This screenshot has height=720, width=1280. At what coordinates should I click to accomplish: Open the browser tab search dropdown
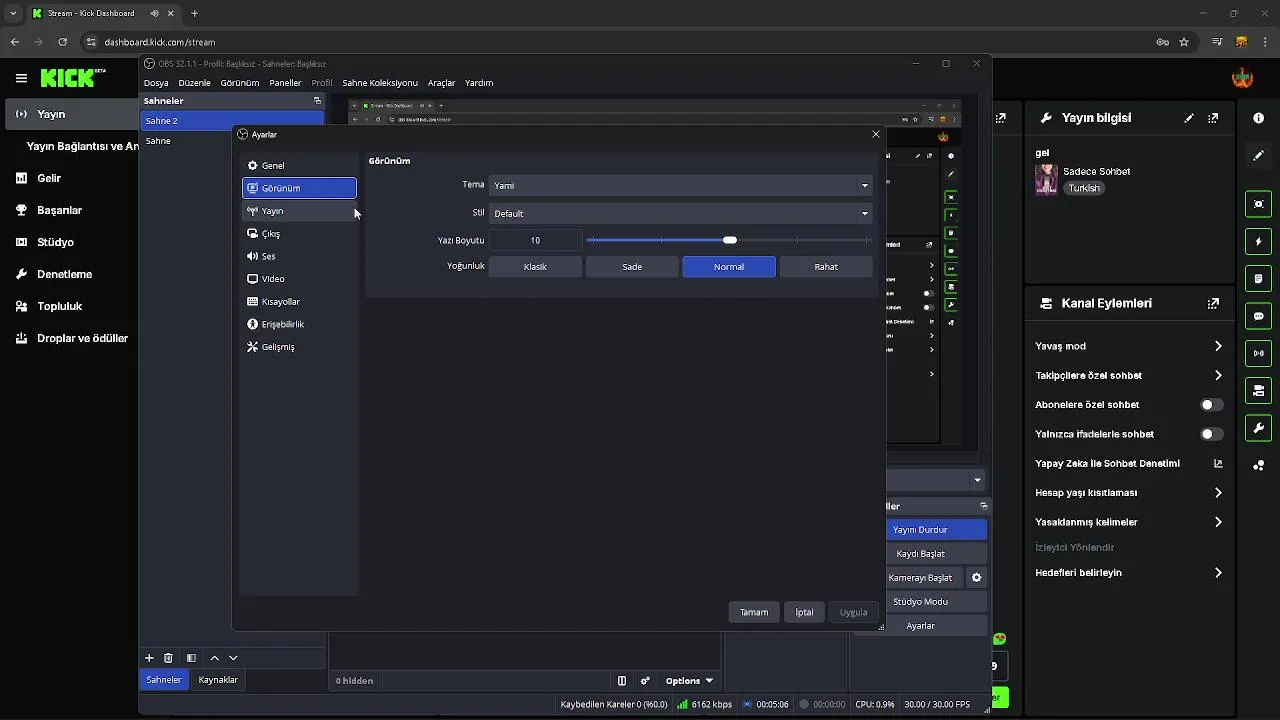(x=12, y=13)
